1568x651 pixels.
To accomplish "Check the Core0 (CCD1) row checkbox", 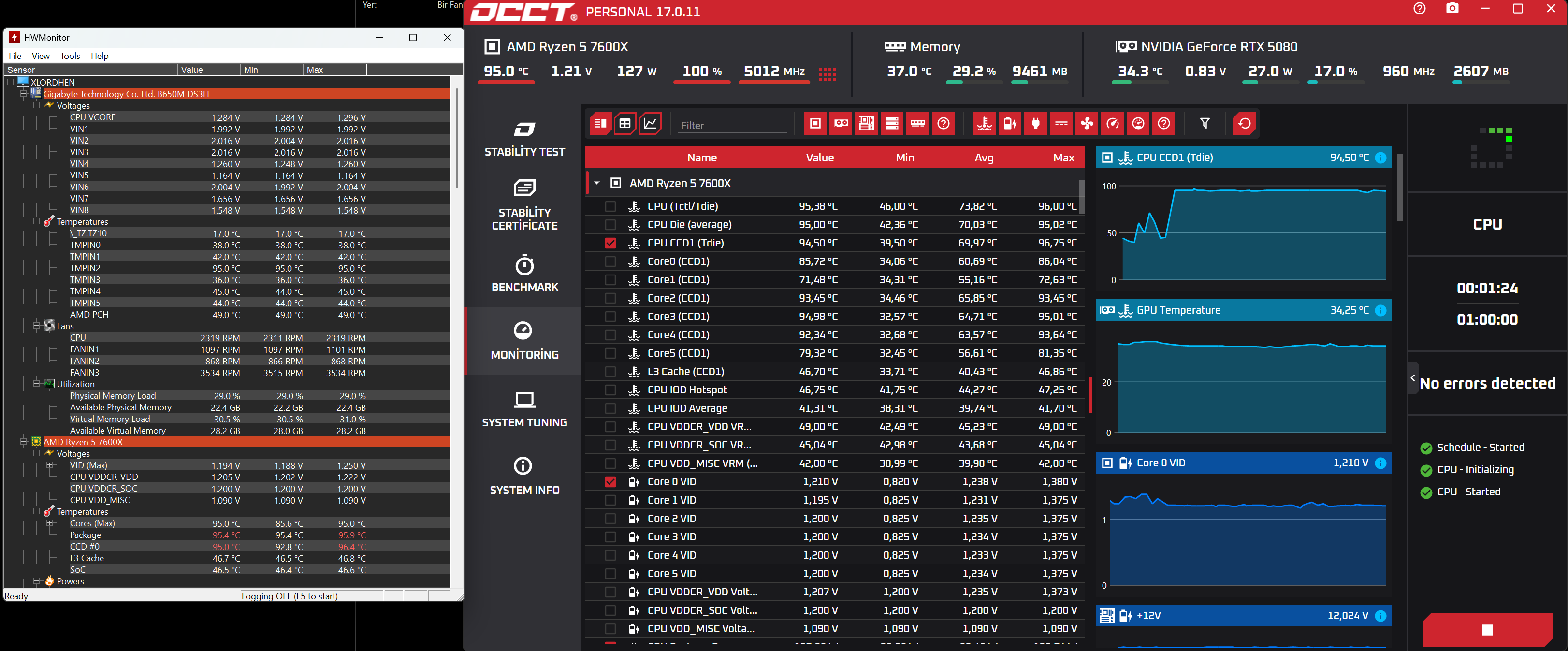I will tap(610, 261).
